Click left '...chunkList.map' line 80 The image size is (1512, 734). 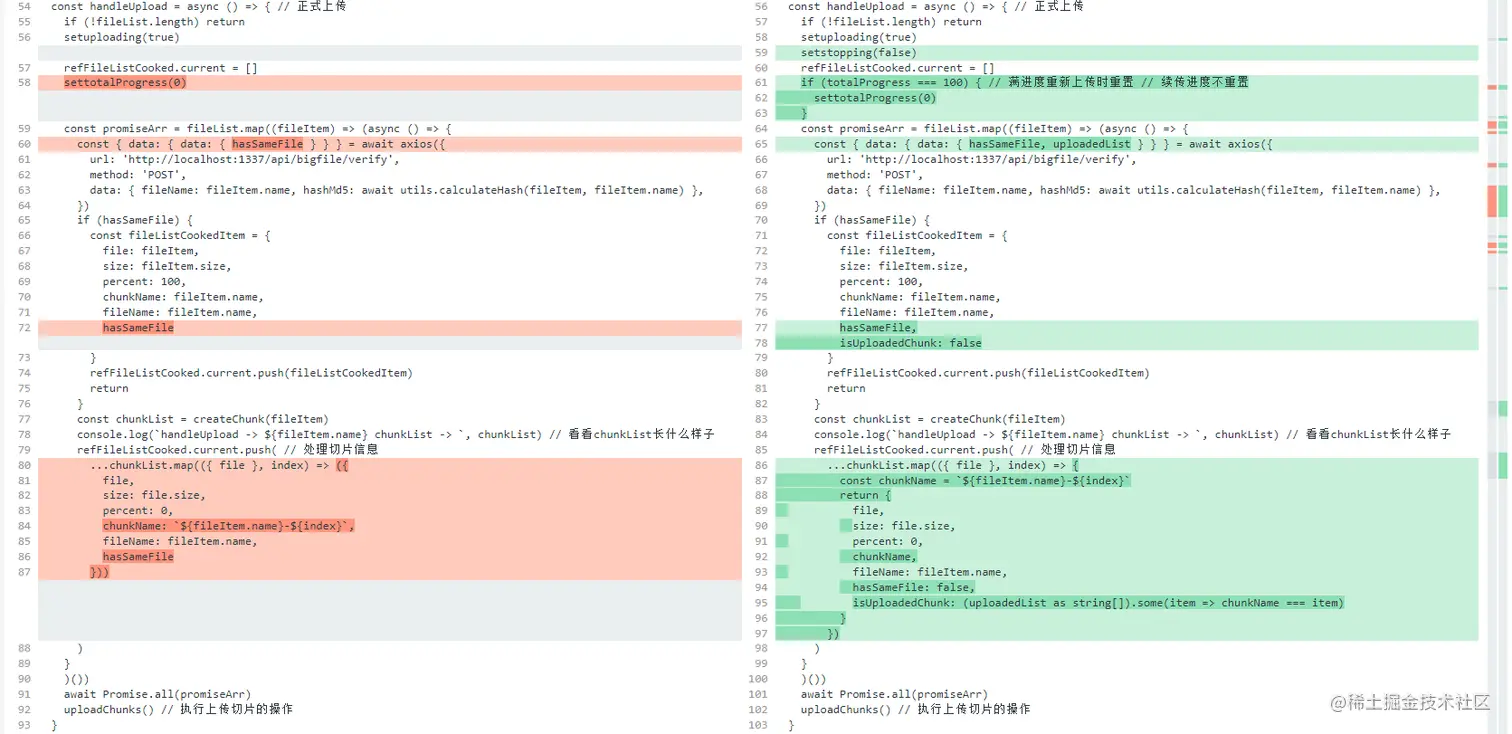coord(219,465)
